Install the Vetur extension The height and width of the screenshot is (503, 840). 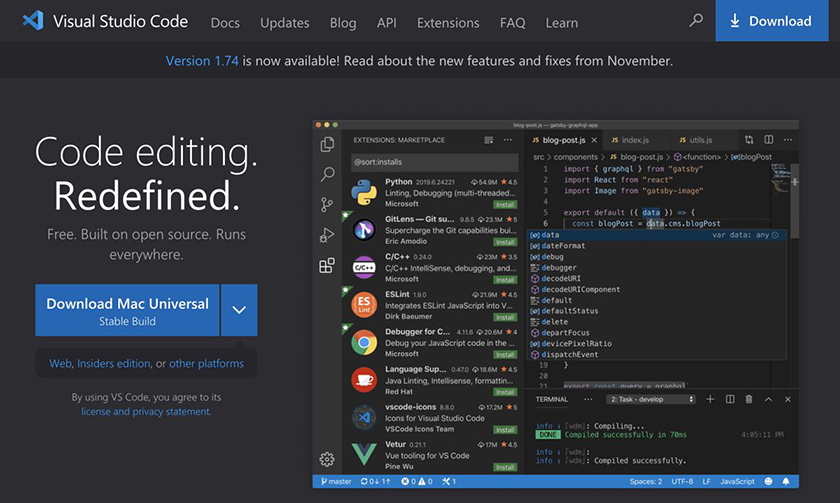pos(505,467)
